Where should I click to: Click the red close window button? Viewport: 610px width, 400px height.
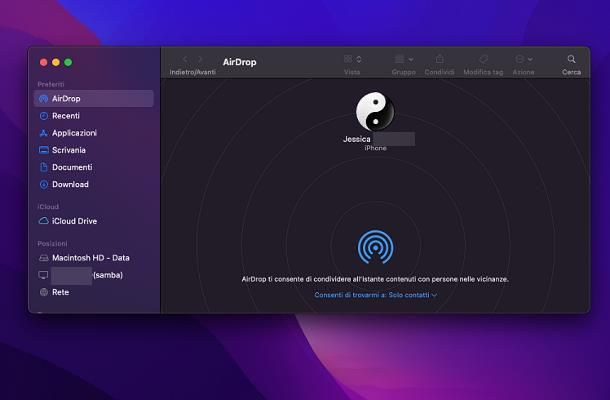pyautogui.click(x=44, y=62)
